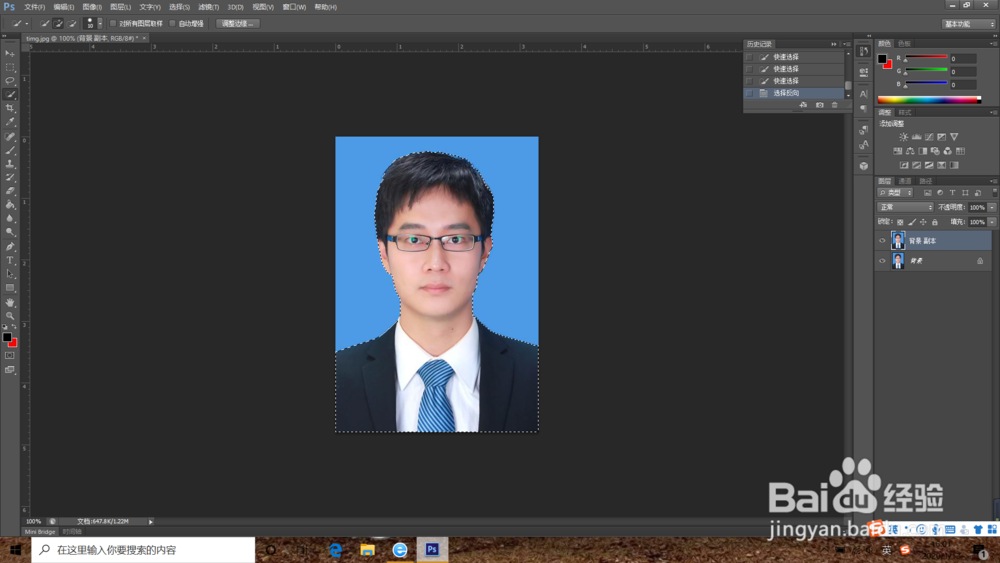The image size is (1000, 563).
Task: Click the Photoshop icon in Windows taskbar
Action: pyautogui.click(x=432, y=550)
